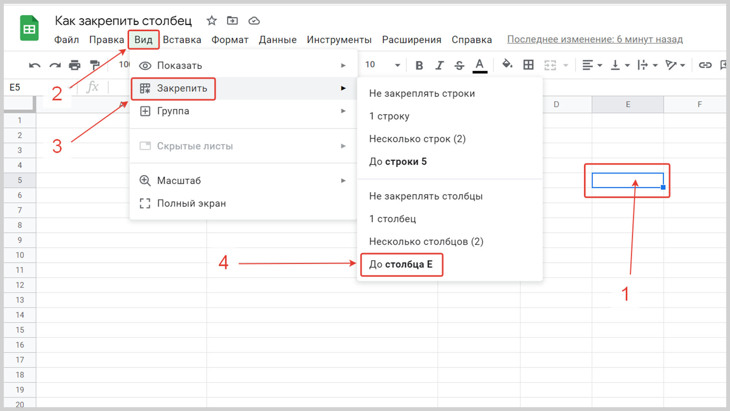The height and width of the screenshot is (411, 730).
Task: Click the Undo arrow icon
Action: point(34,65)
